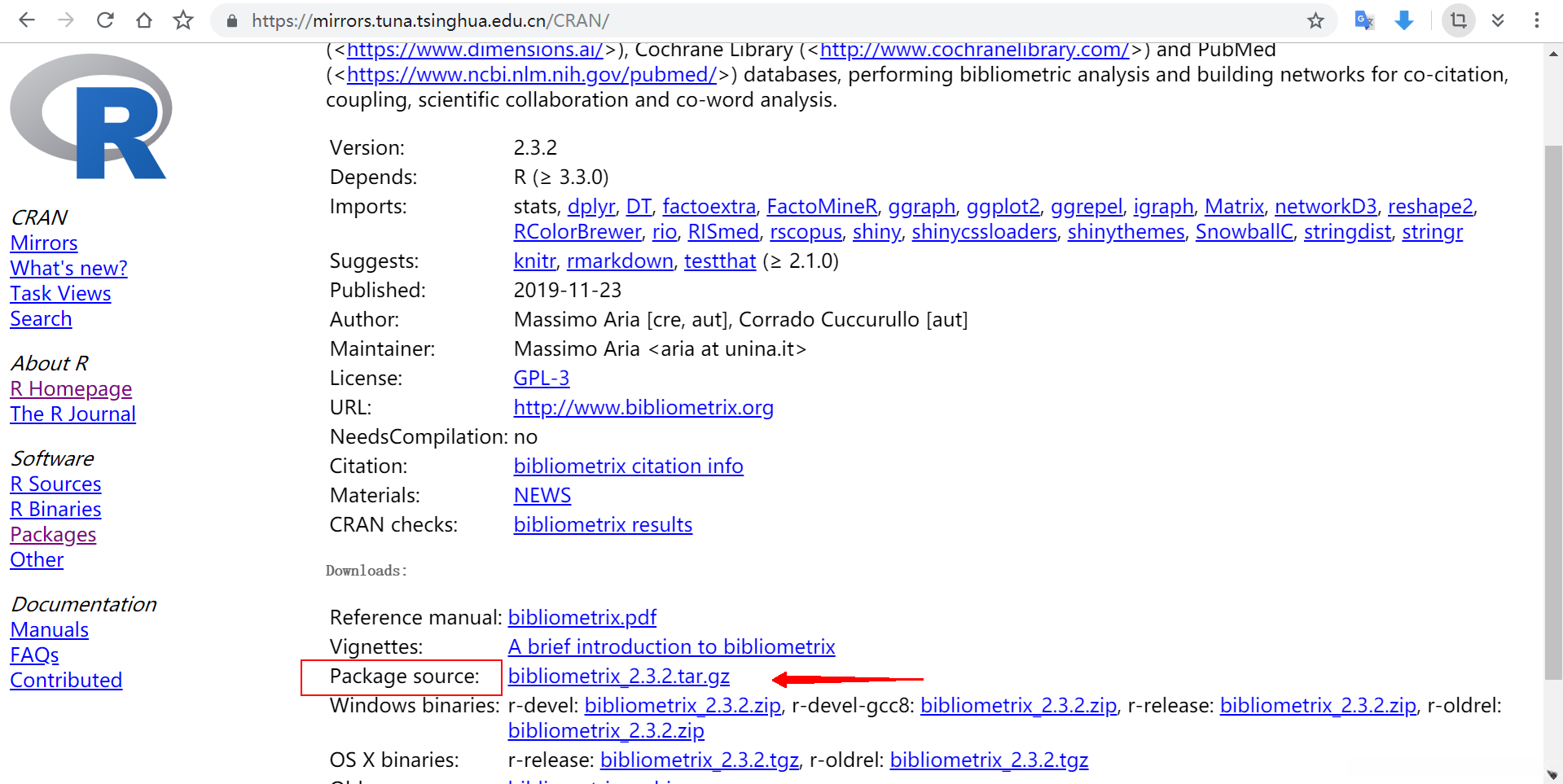Open the Contributed documentation link
This screenshot has height=784, width=1563.
coord(66,681)
